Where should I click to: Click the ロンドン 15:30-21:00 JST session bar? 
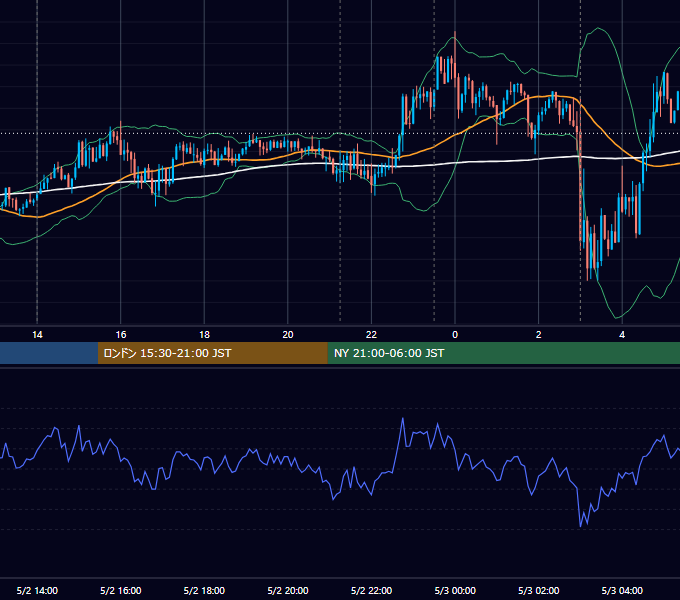pyautogui.click(x=212, y=353)
